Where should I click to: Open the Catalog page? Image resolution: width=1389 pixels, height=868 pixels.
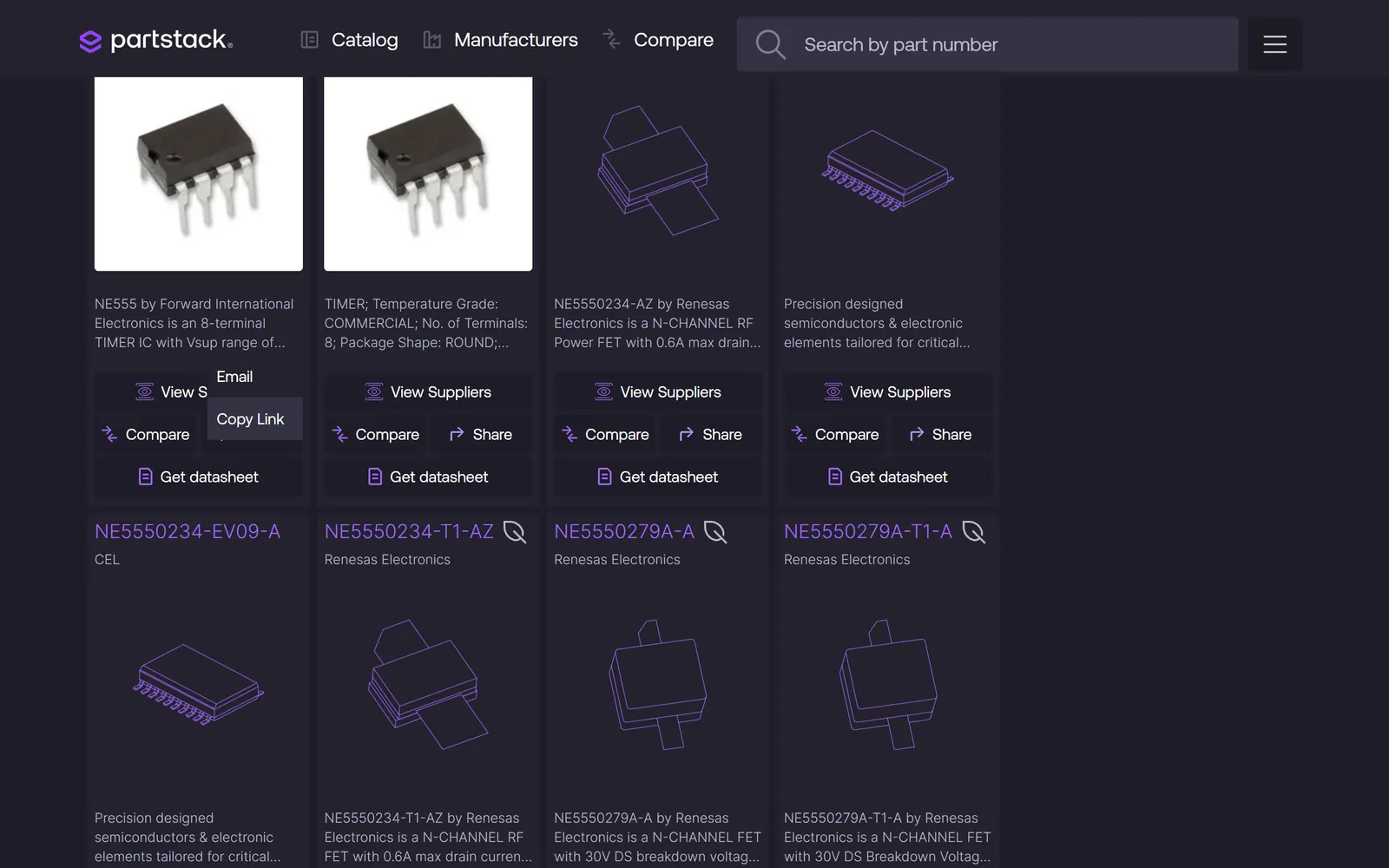349,40
